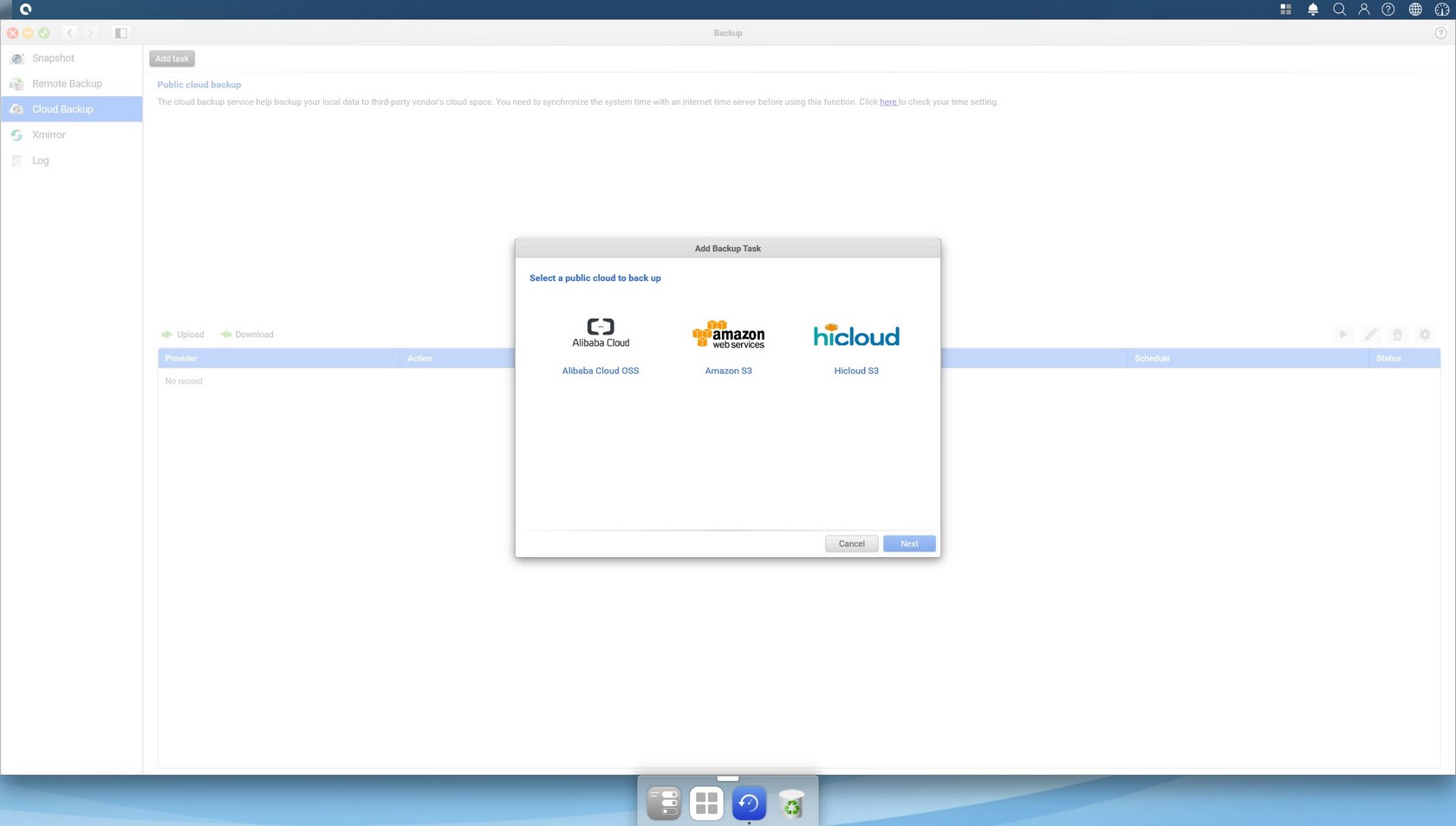Viewport: 1456px width, 826px height.
Task: Click the start task play icon
Action: pyautogui.click(x=1343, y=335)
